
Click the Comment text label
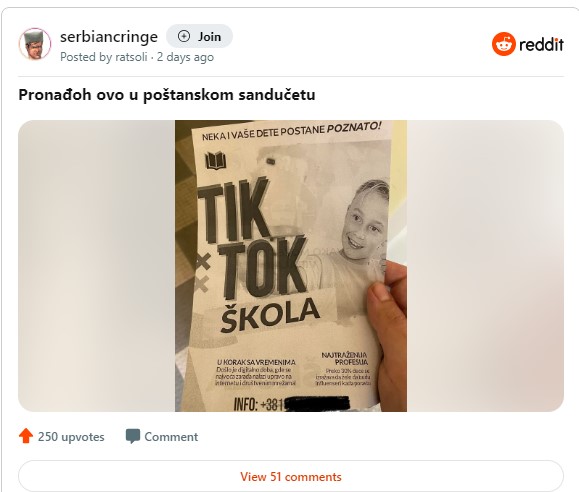[171, 437]
